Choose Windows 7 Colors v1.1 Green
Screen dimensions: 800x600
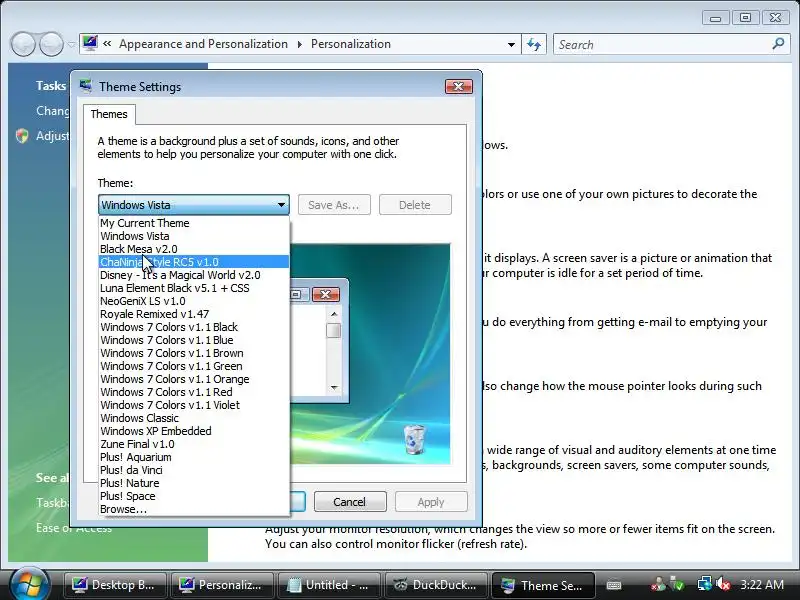point(194,366)
